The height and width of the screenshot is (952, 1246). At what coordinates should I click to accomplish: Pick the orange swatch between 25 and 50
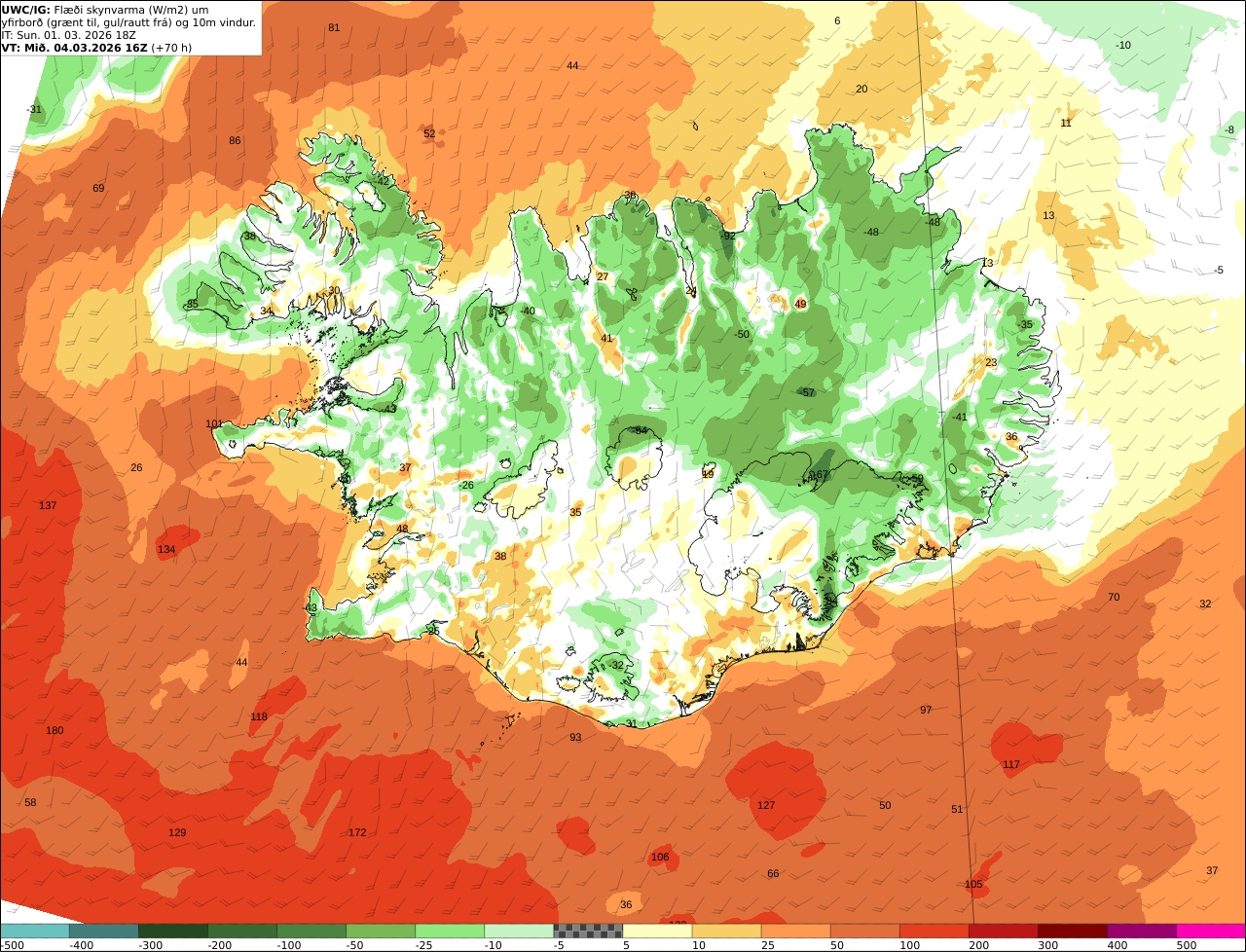coord(795,931)
